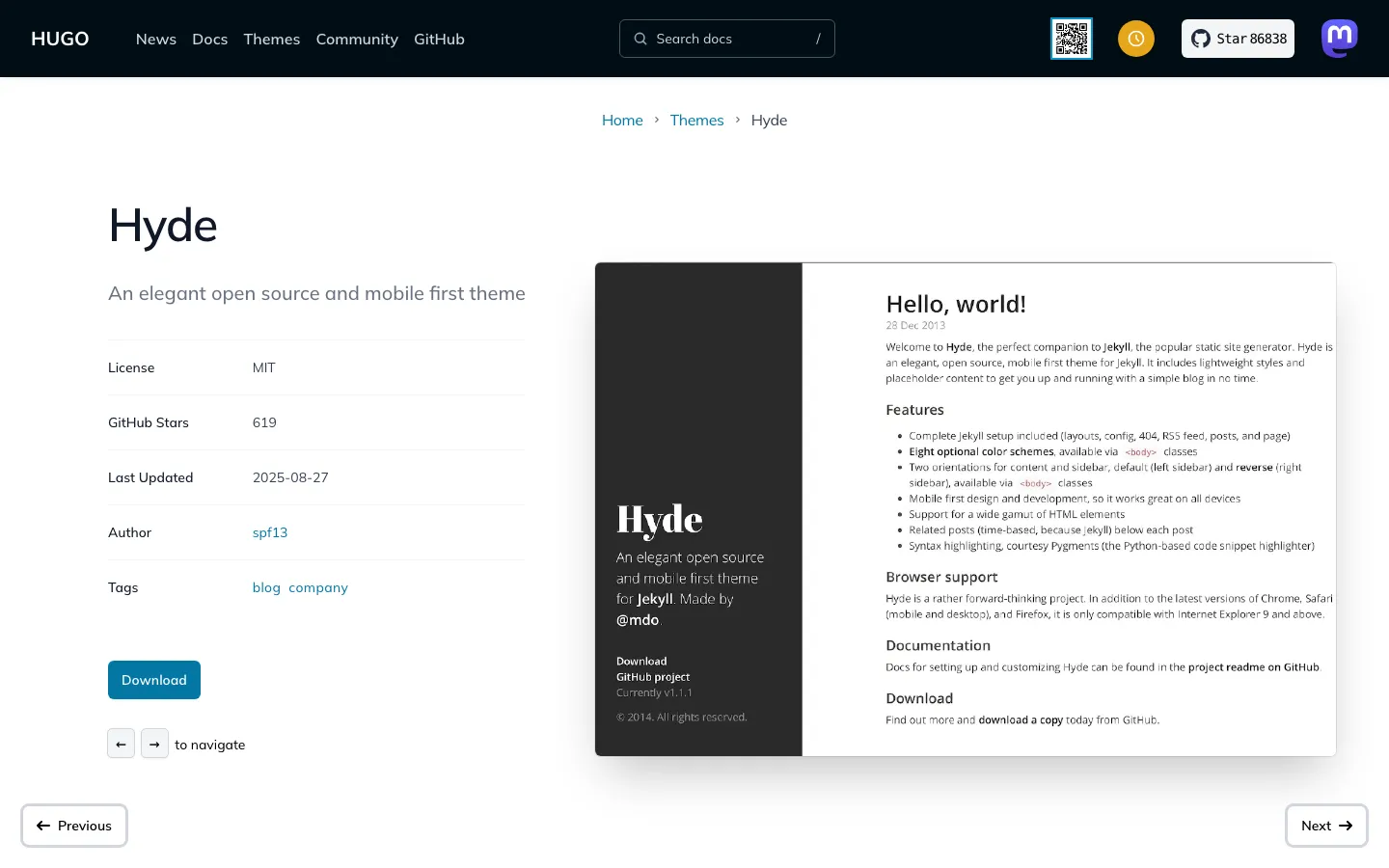Image resolution: width=1389 pixels, height=868 pixels.
Task: Click the slash shortcut hint in search
Action: tap(818, 39)
